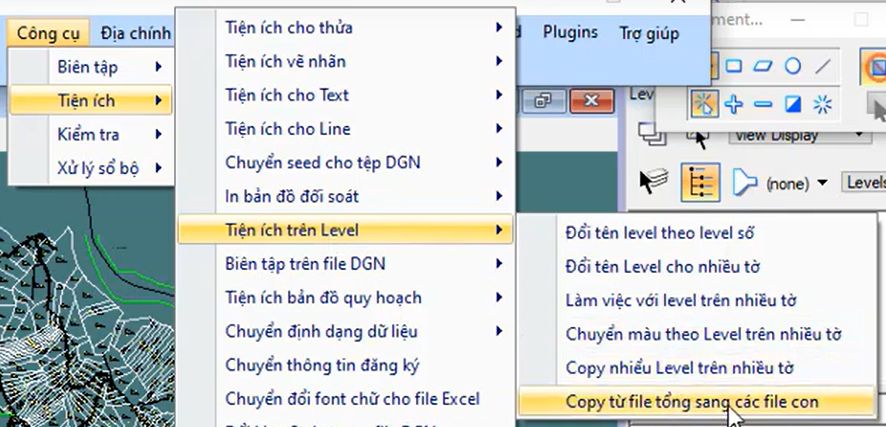Viewport: 886px width, 427px height.
Task: Open the View Display dropdown
Action: pos(800,136)
